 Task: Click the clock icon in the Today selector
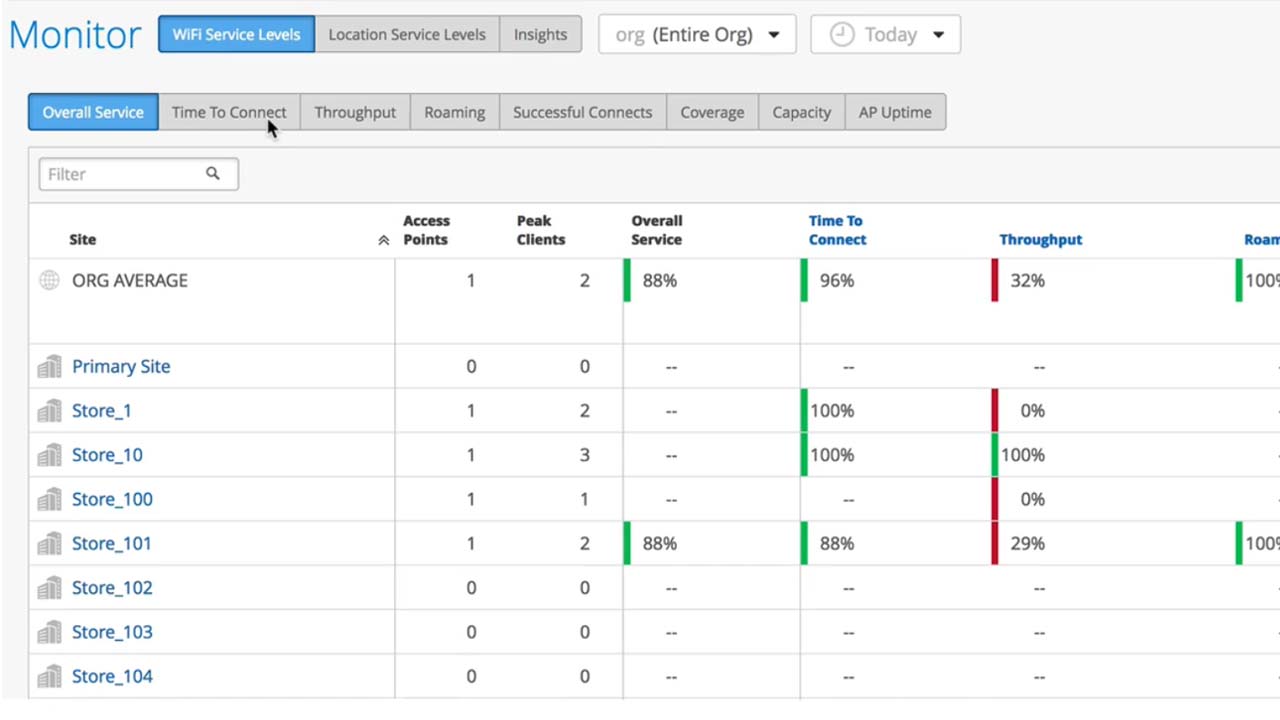point(843,34)
